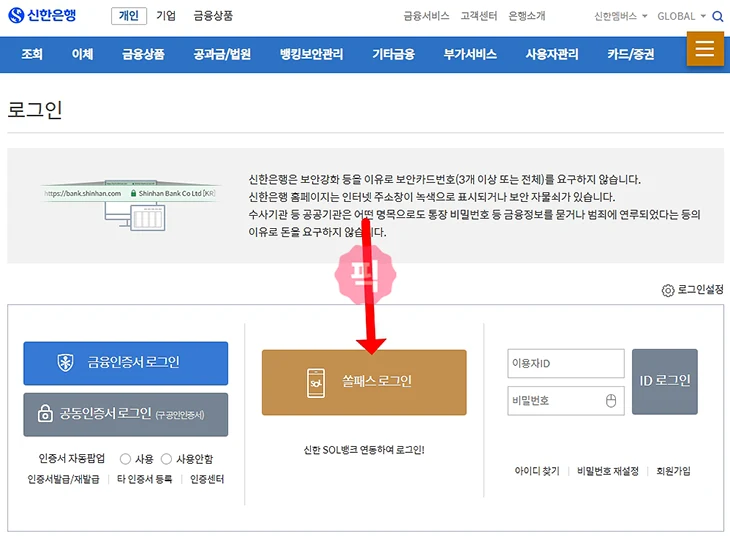Open the 조회 menu
This screenshot has height=550, width=730.
tap(32, 54)
